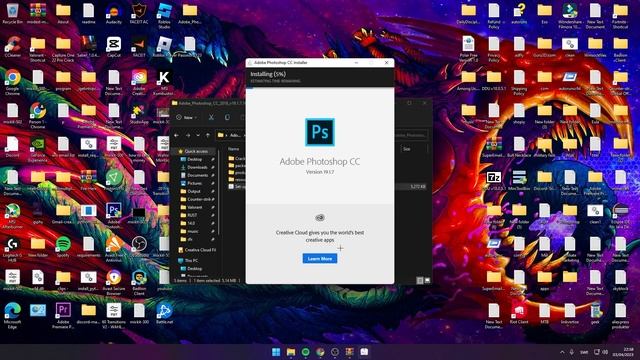Open the Avast Secure Browser desktop shortcut
Screen dimensions: 640x360
[x=113, y=283]
